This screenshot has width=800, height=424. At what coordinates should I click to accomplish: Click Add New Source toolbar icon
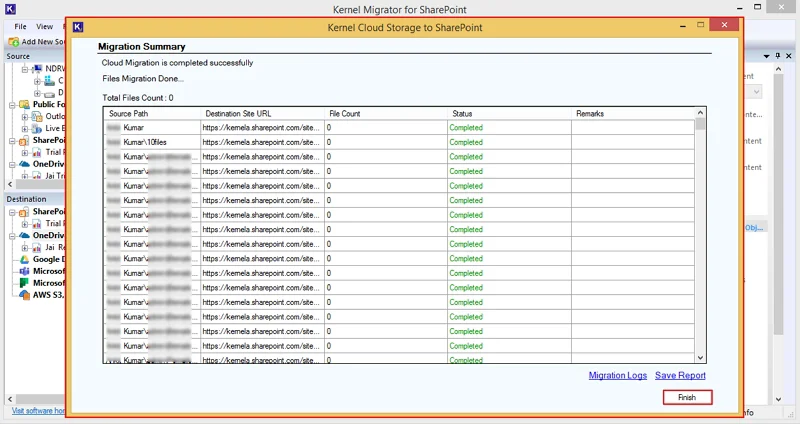click(x=14, y=41)
